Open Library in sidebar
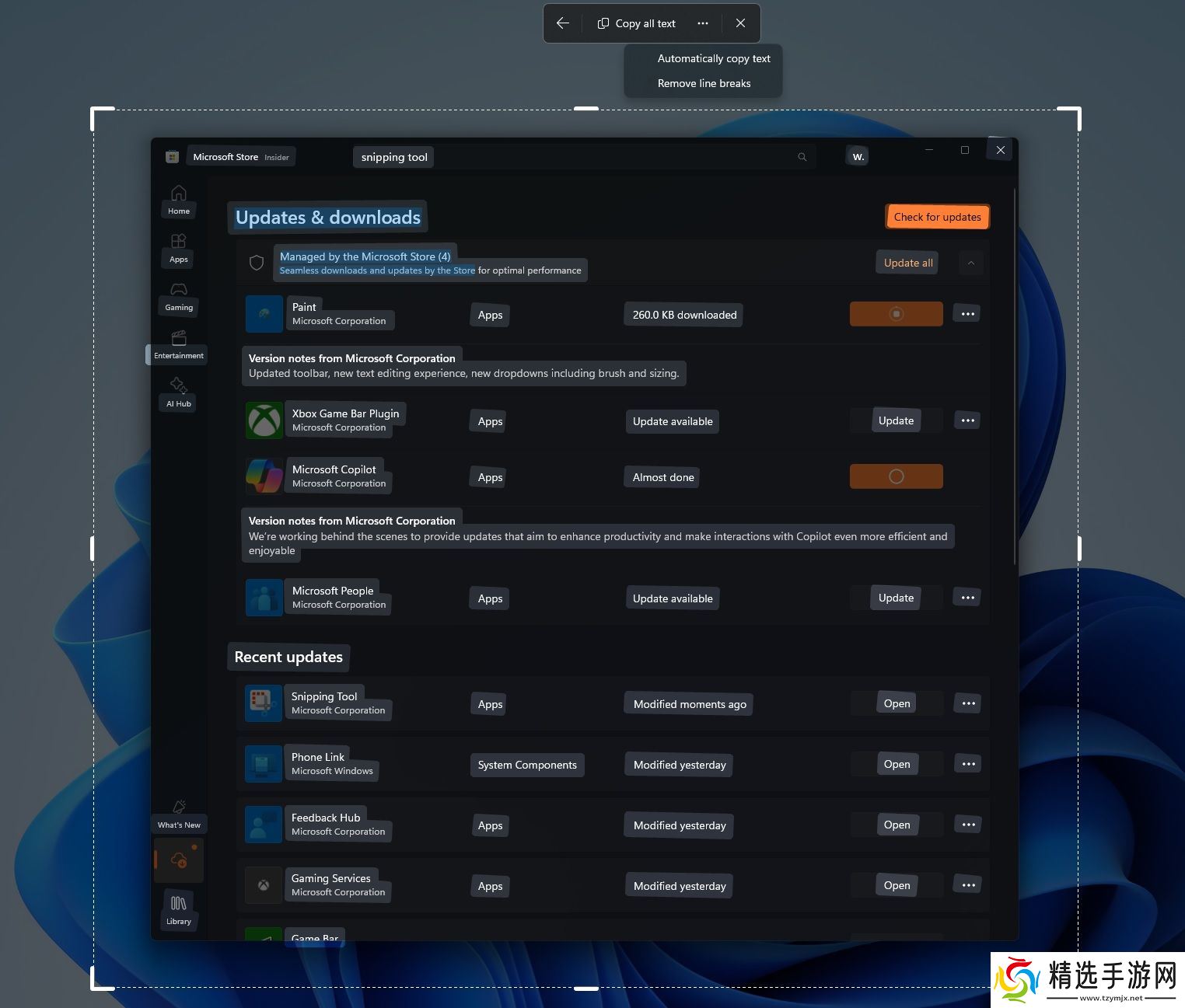The height and width of the screenshot is (1008, 1185). coord(179,910)
